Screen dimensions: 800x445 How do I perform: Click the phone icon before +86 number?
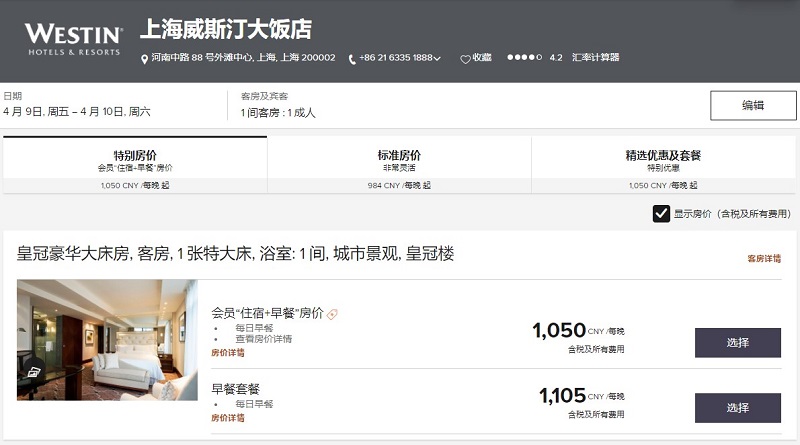352,59
